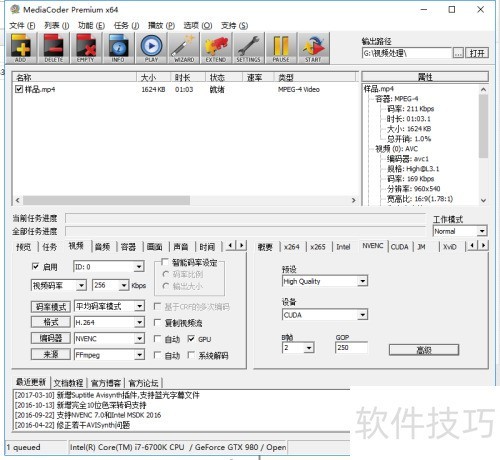Image resolution: width=500 pixels, height=460 pixels.
Task: Enable 智能码率设定 checkbox
Action: pos(164,262)
